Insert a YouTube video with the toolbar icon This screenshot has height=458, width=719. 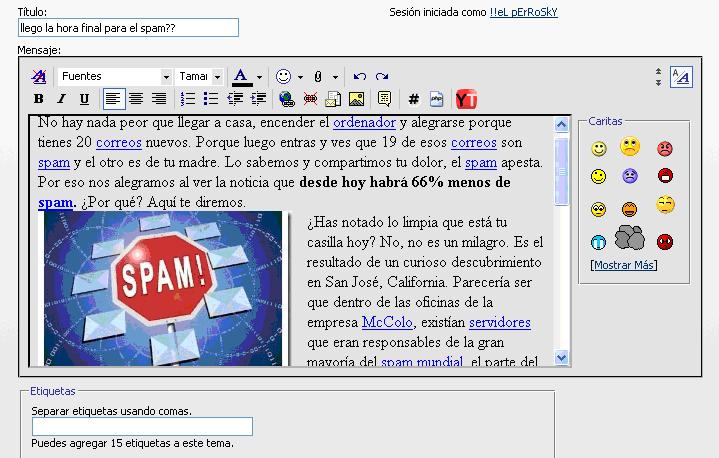coord(466,99)
